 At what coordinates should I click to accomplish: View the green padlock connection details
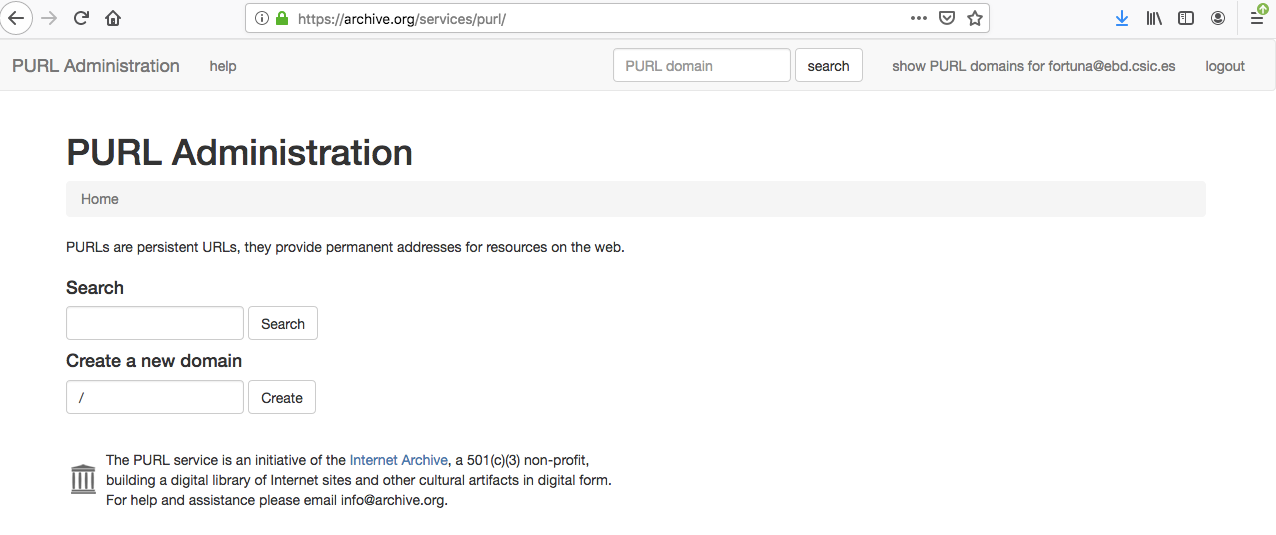point(281,18)
